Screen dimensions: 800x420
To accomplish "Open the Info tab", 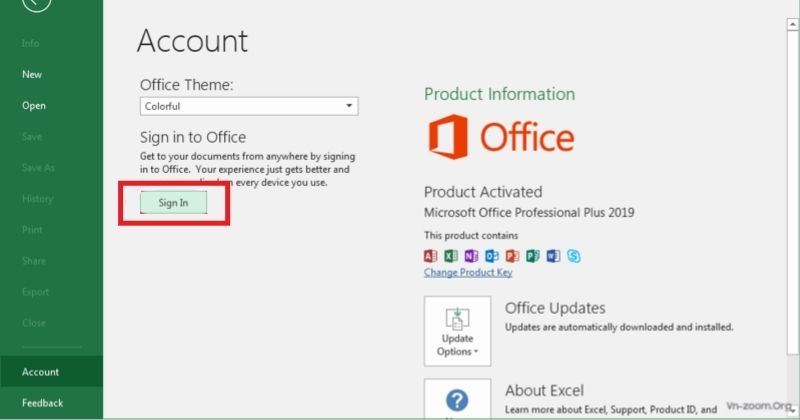I will pos(30,43).
